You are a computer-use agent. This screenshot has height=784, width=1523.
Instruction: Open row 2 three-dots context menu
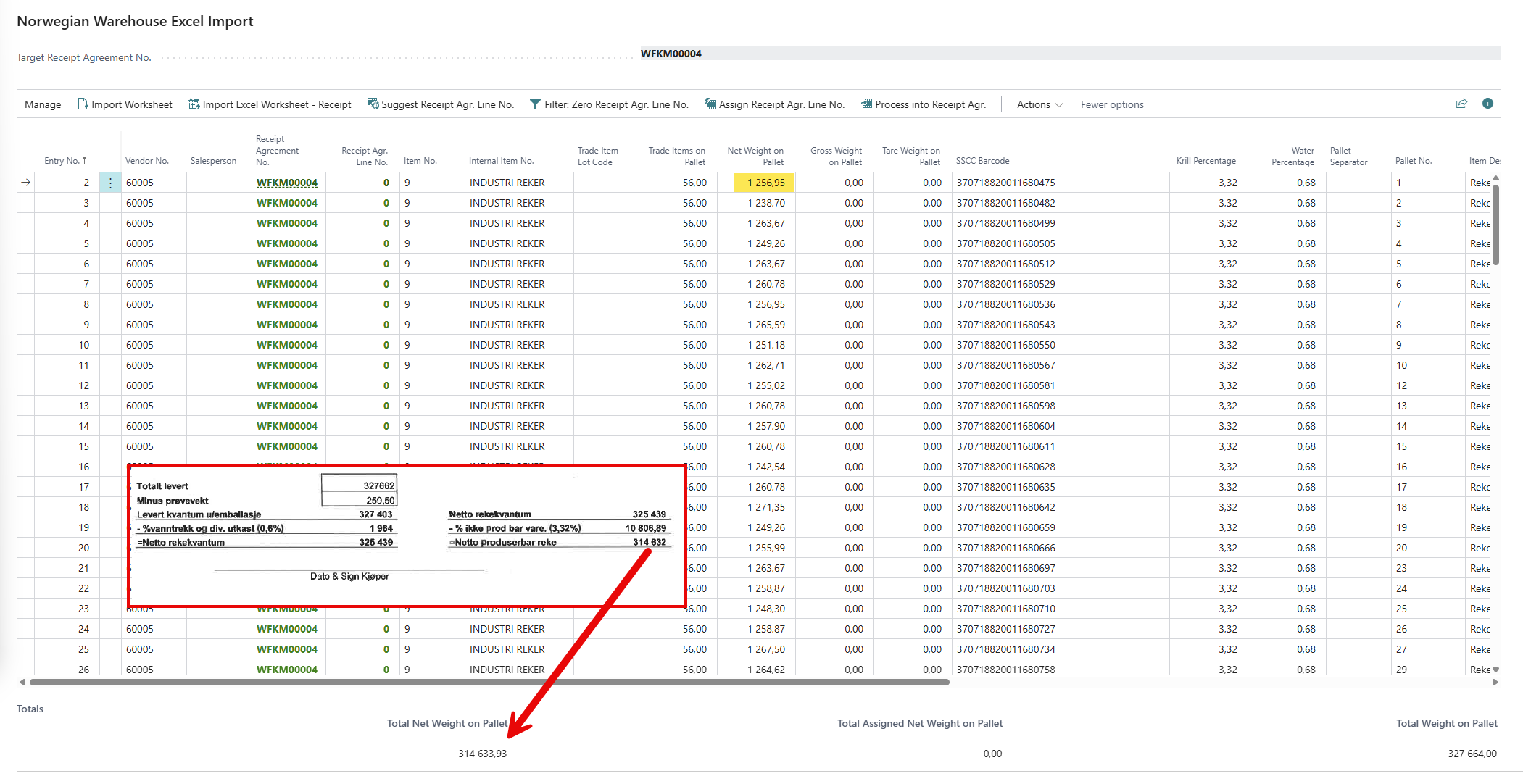(x=110, y=183)
